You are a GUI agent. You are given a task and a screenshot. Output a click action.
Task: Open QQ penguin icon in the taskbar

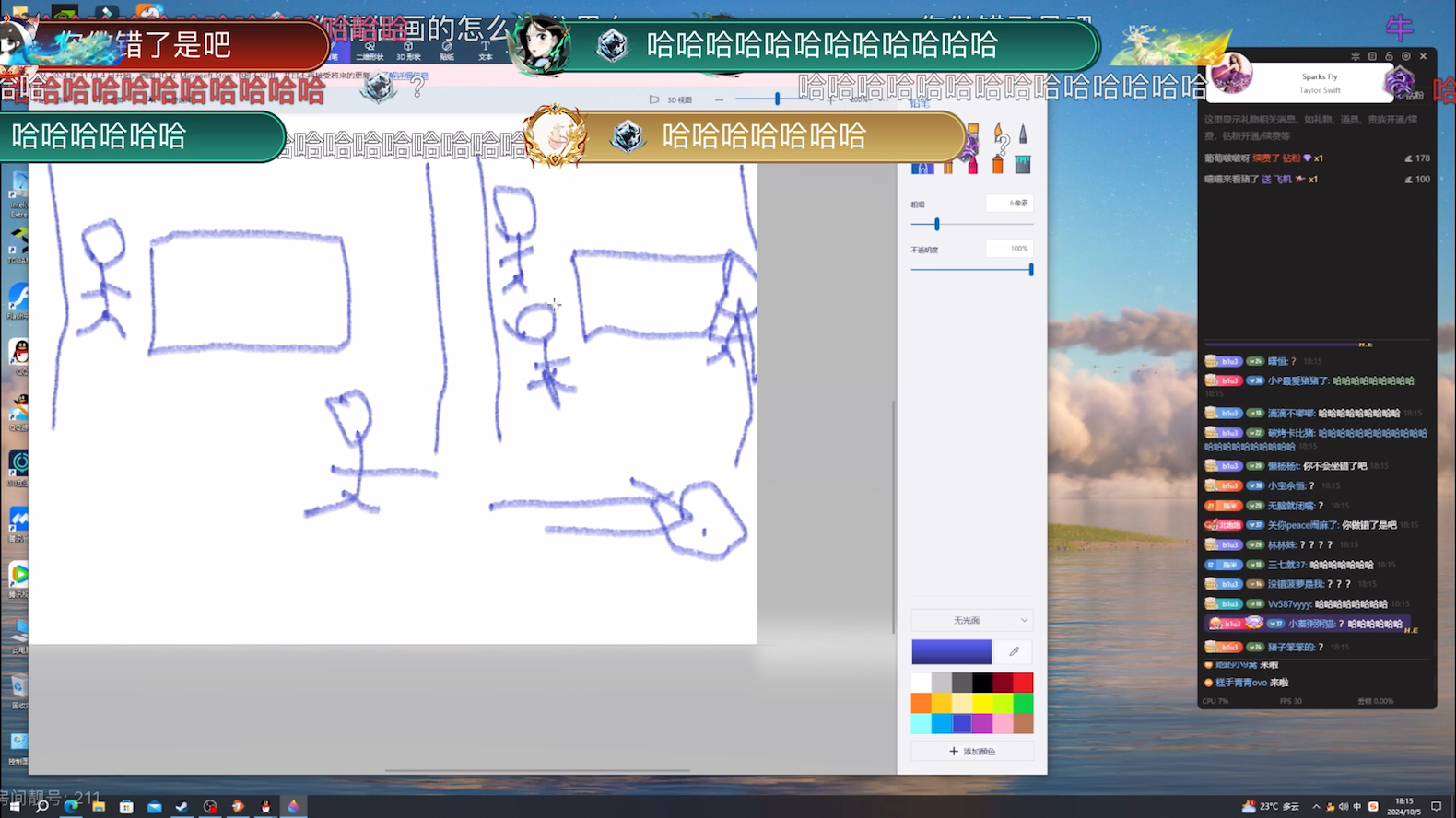click(x=265, y=806)
